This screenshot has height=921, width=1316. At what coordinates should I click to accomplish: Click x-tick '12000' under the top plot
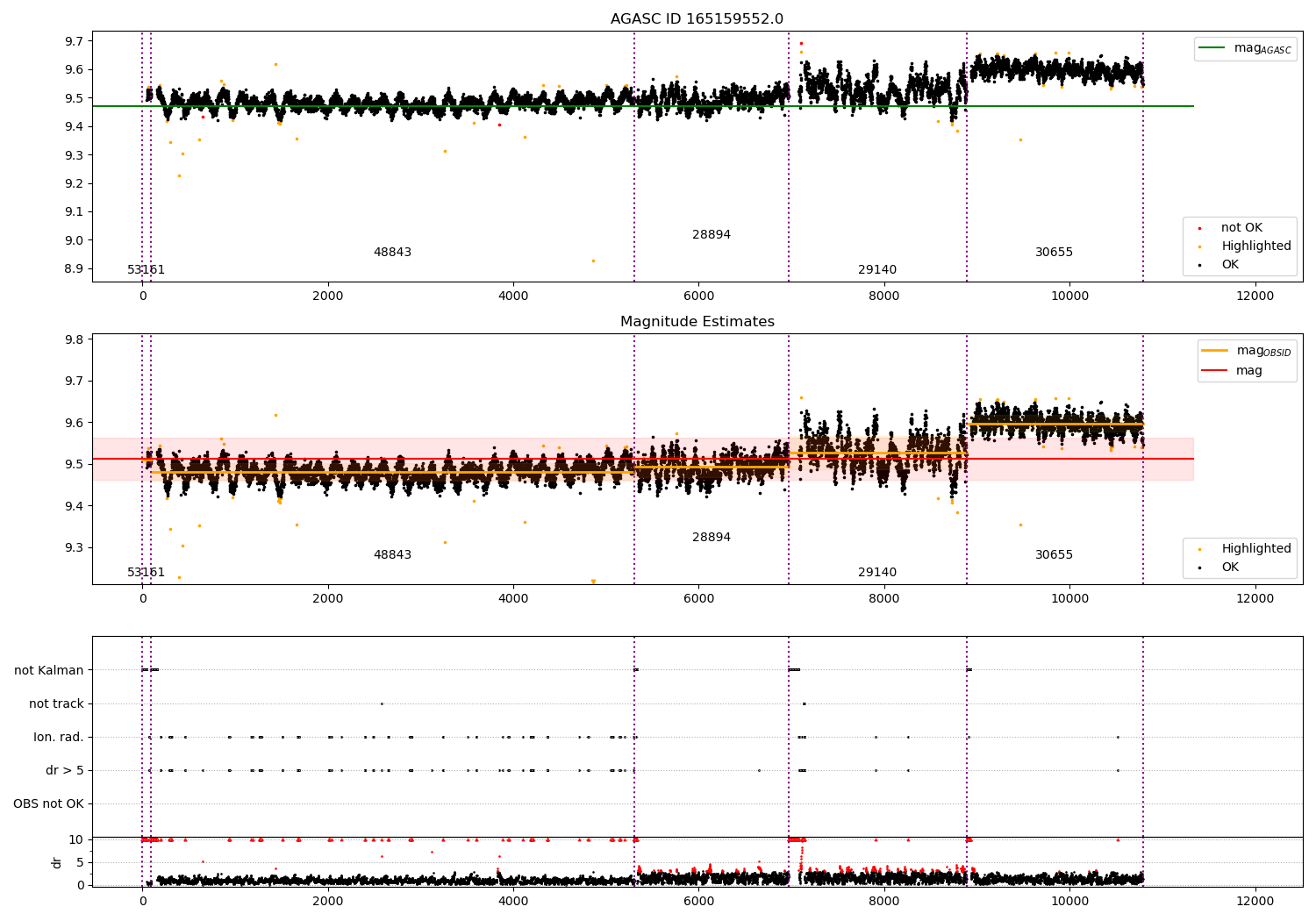(1255, 296)
